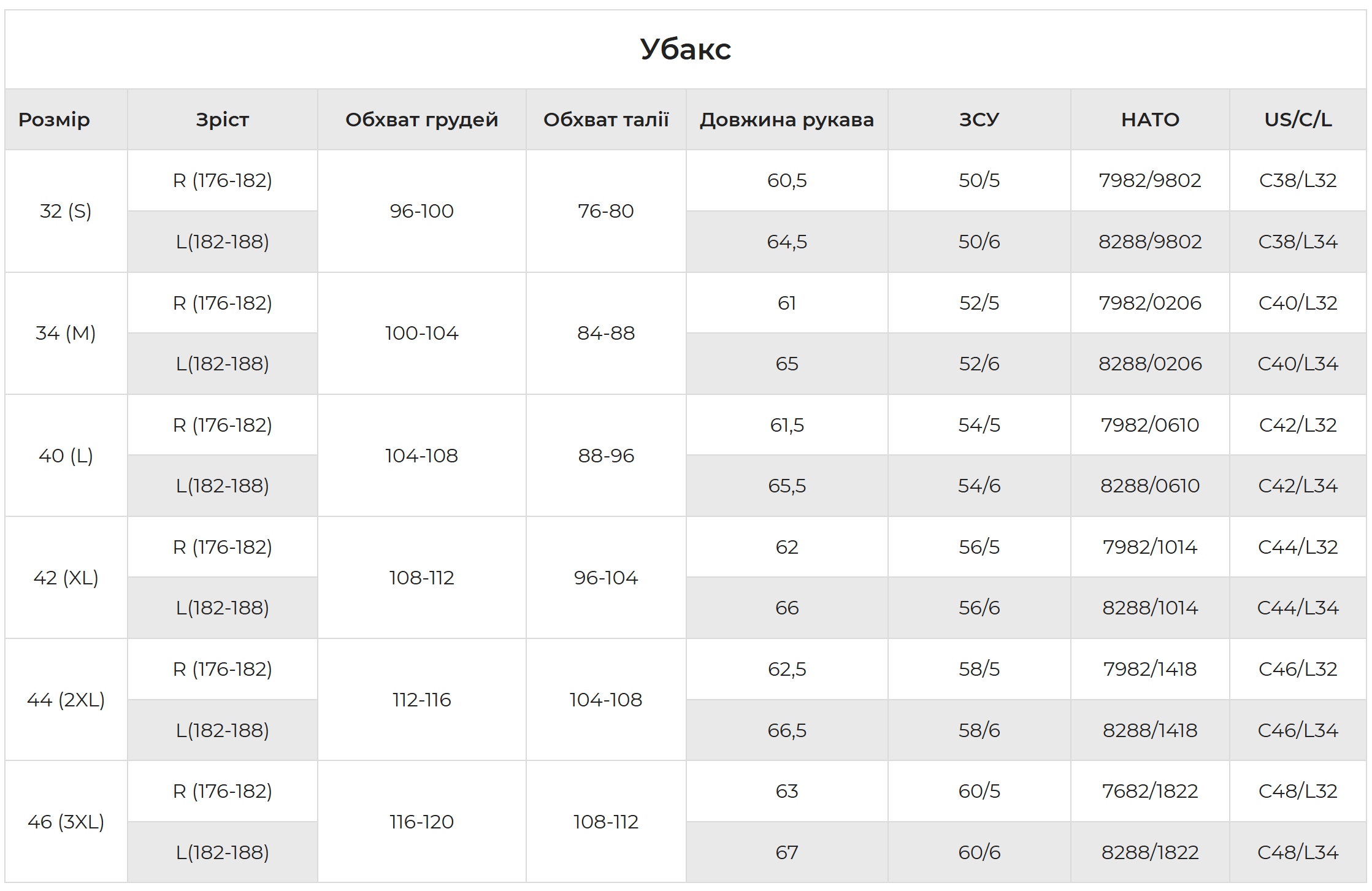The image size is (1372, 891).
Task: Click the НАТО column header
Action: pyautogui.click(x=1150, y=120)
